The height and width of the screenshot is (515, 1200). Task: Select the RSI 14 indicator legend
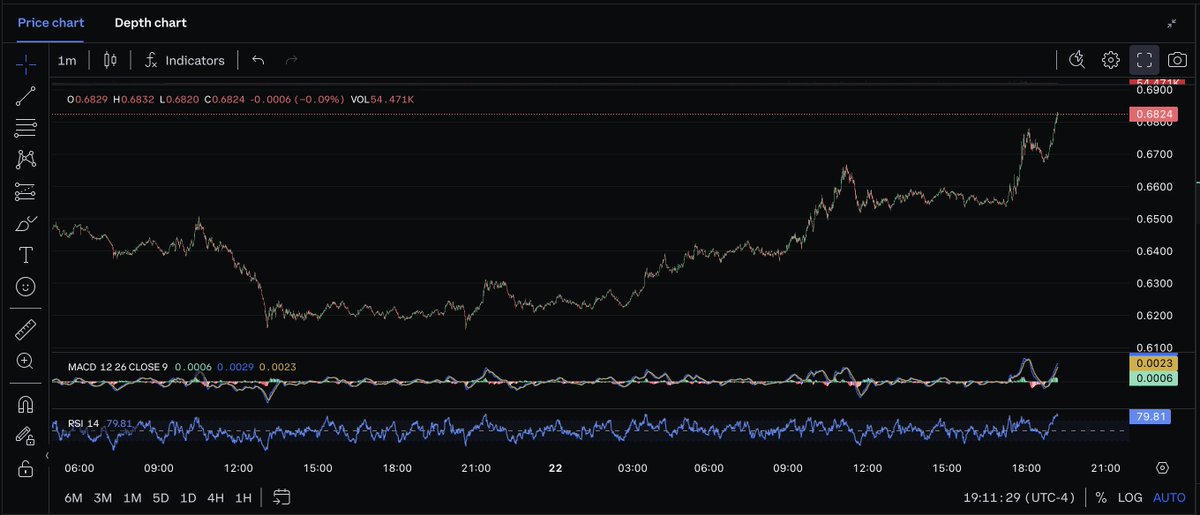click(83, 424)
